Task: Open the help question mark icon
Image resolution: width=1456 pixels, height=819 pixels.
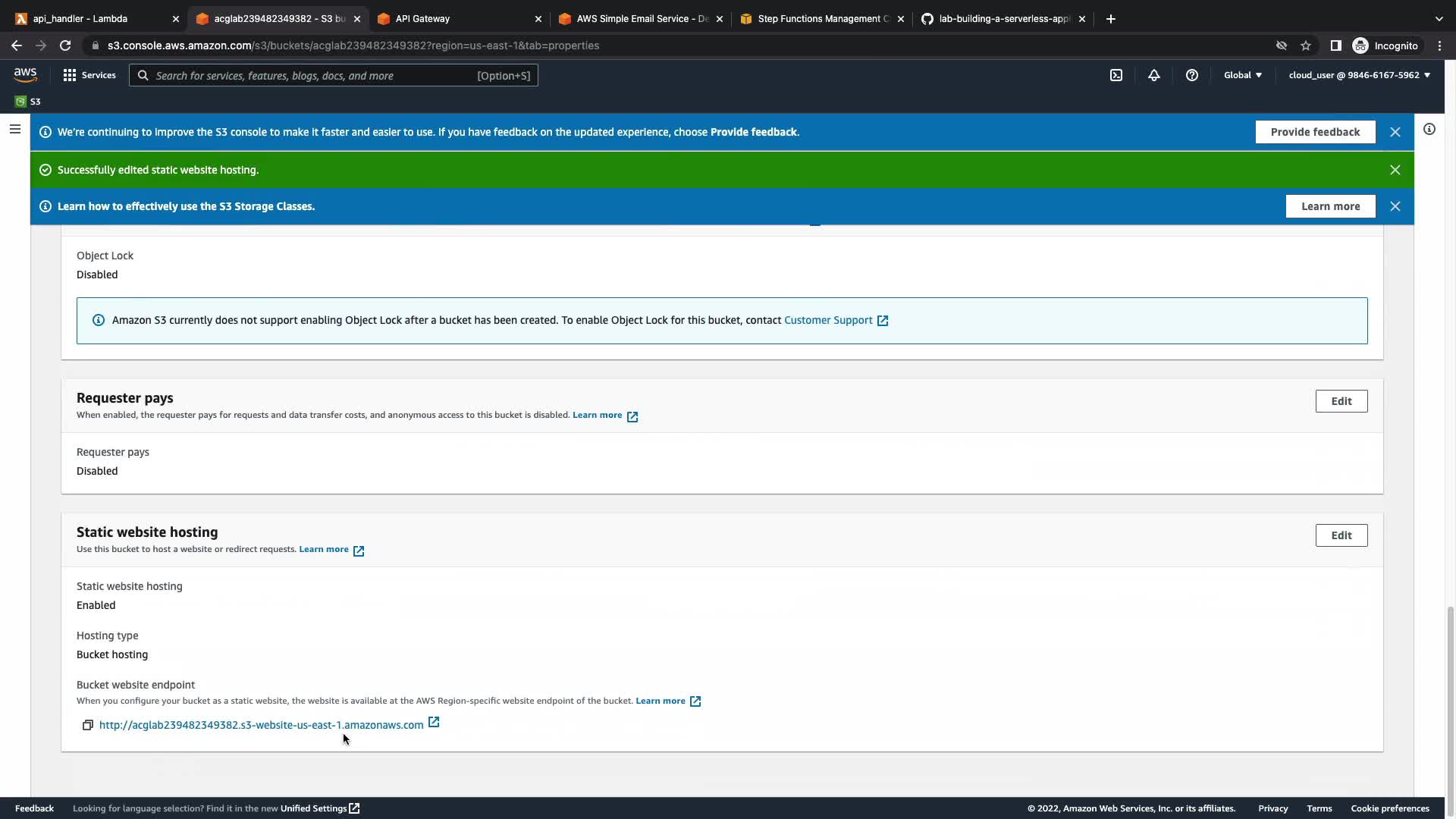Action: click(x=1191, y=75)
